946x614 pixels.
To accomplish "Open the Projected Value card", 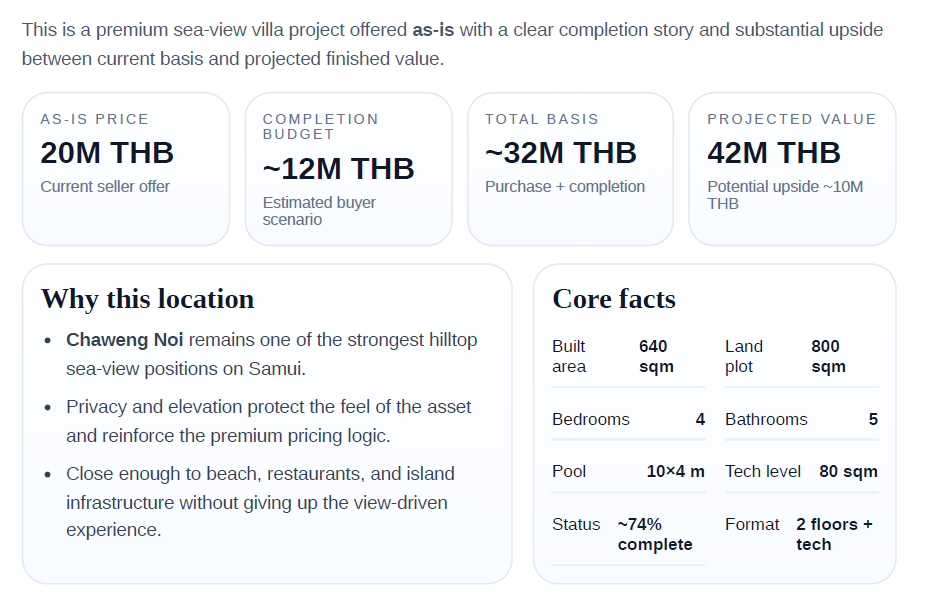I will [792, 168].
